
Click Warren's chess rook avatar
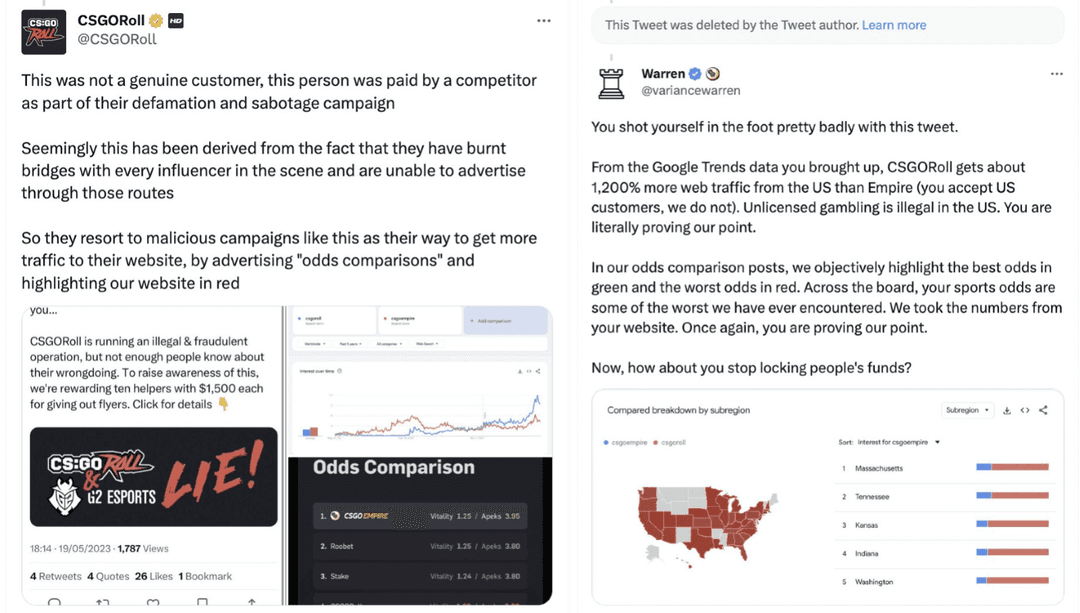[611, 82]
